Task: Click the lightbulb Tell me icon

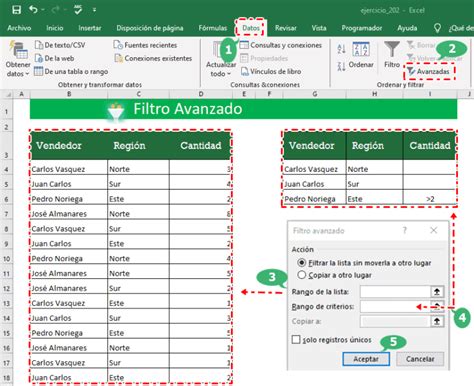Action: (437, 28)
